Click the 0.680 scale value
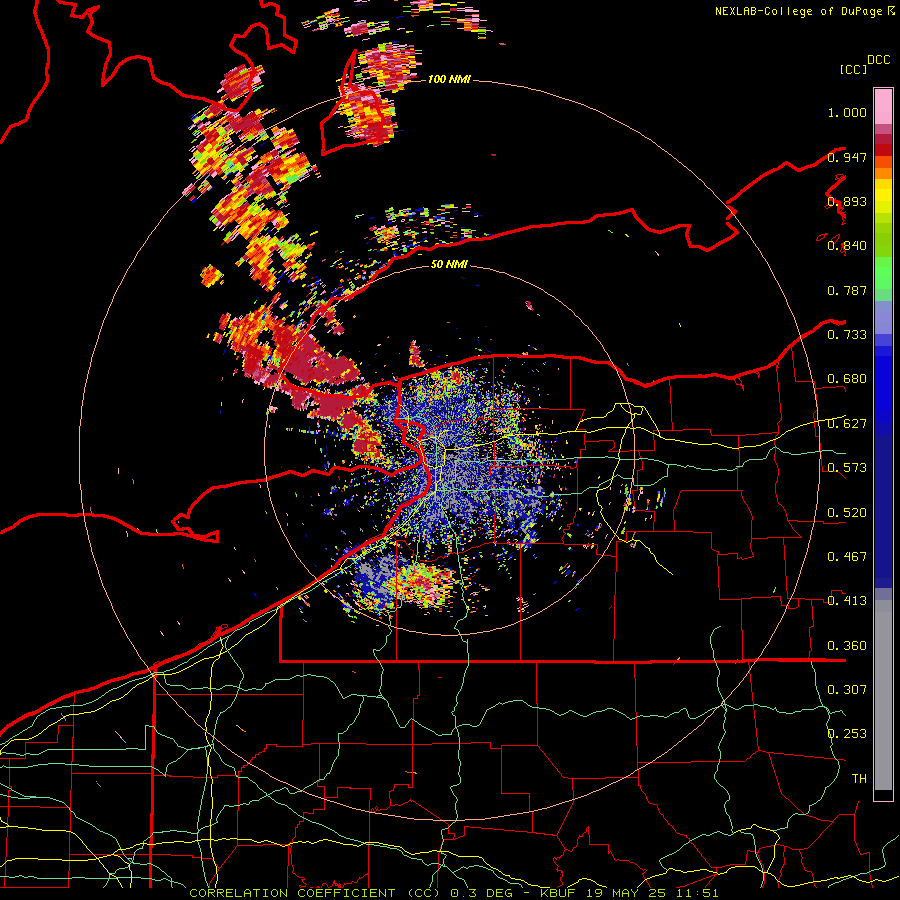900x900 pixels. [847, 379]
